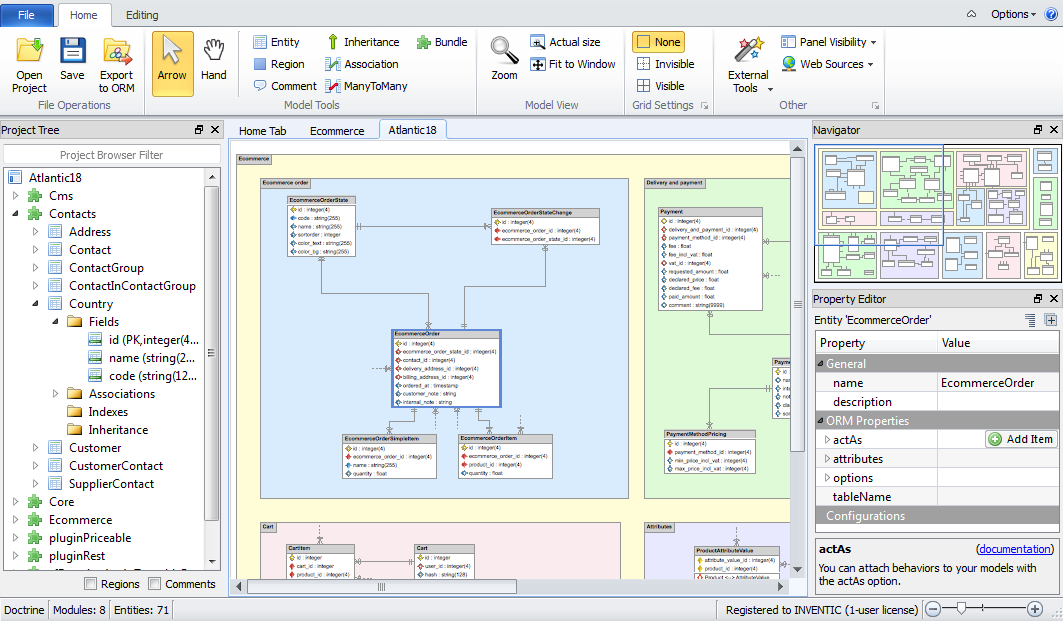Expand the attributes property row
This screenshot has width=1063, height=621.
(x=827, y=459)
